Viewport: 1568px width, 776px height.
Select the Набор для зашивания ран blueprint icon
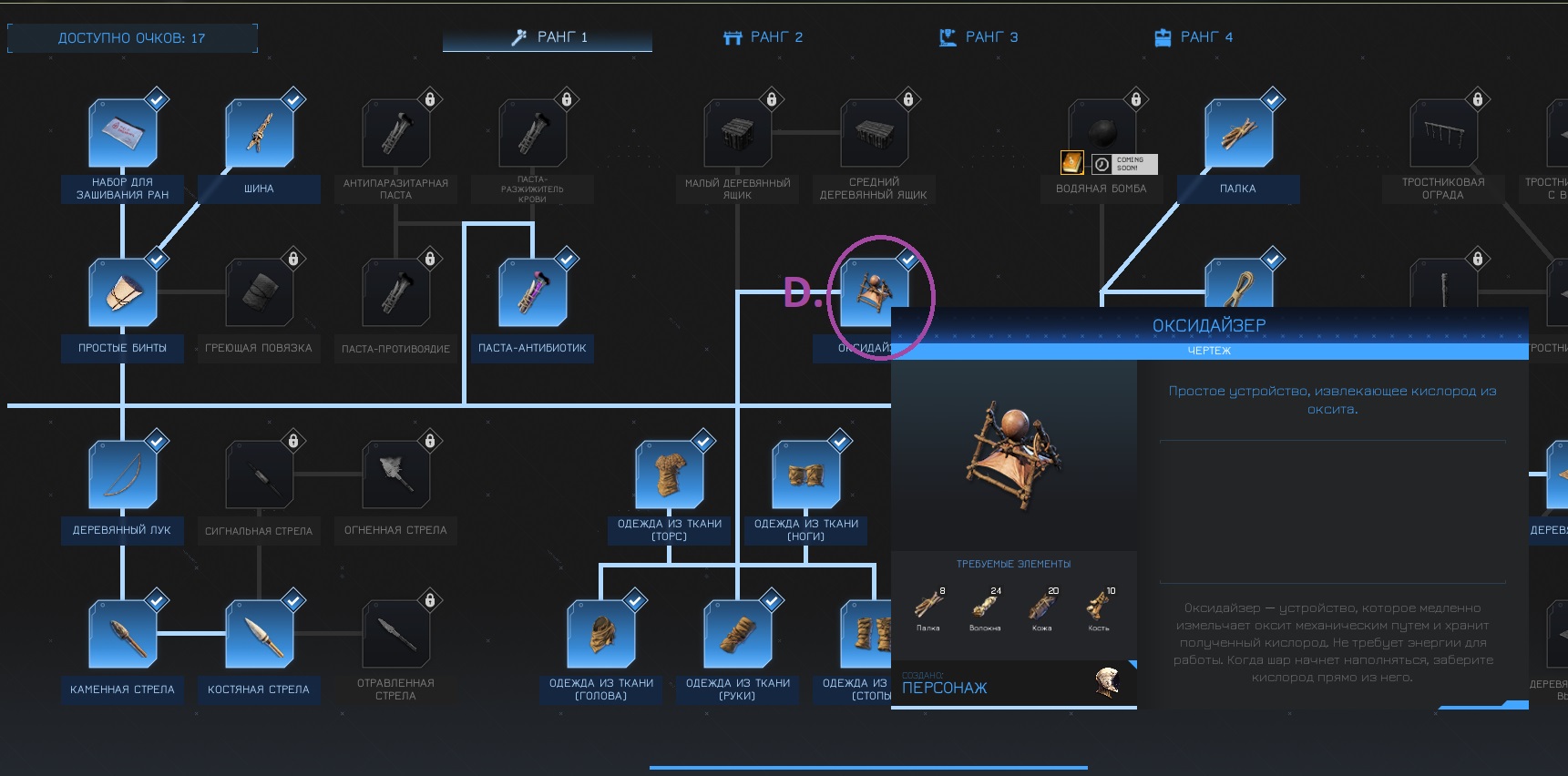[x=123, y=133]
